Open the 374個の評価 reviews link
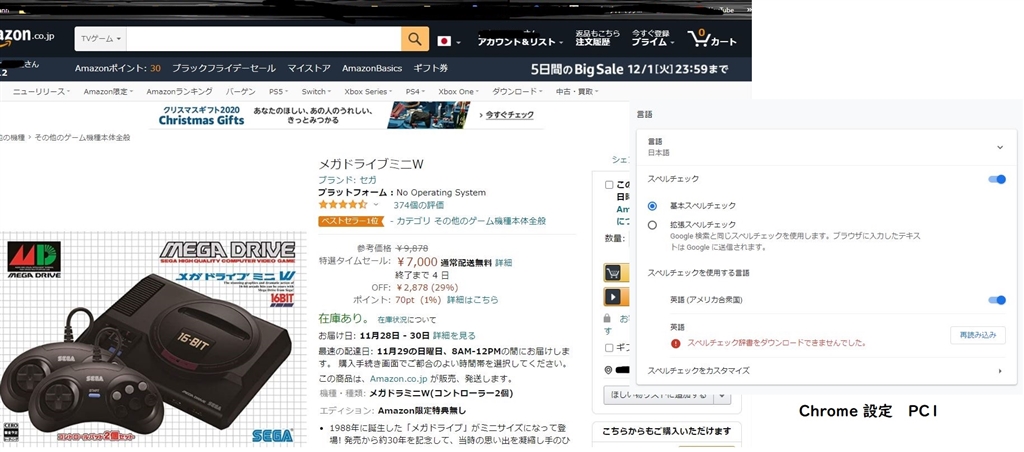Image resolution: width=1024 pixels, height=452 pixels. point(418,205)
